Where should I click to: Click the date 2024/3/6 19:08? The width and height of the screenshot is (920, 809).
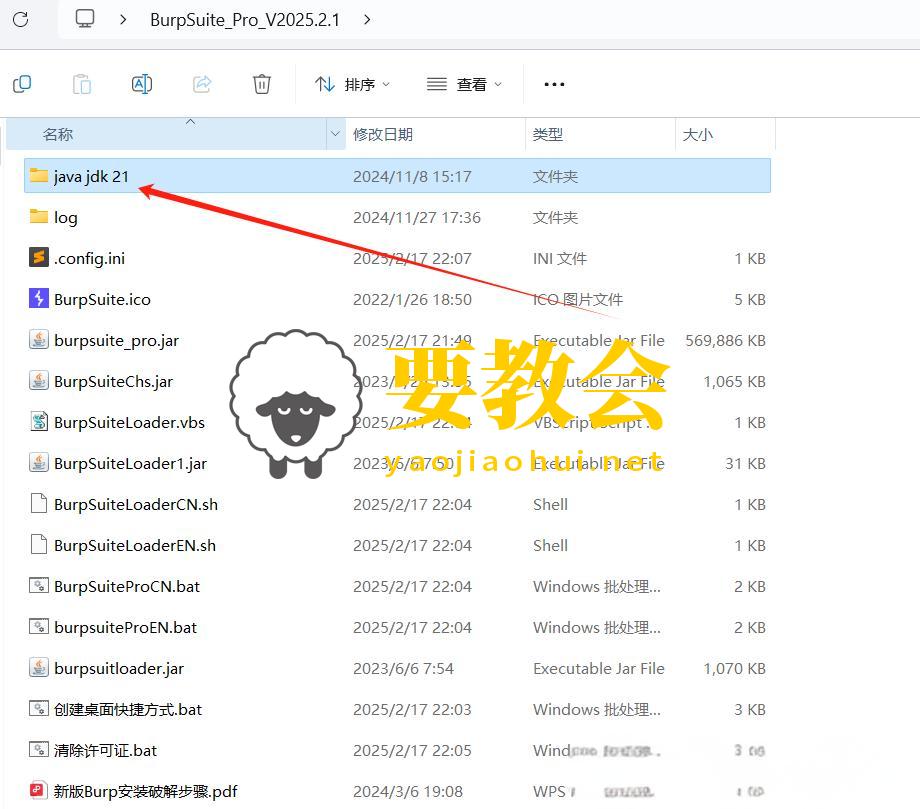(x=408, y=792)
